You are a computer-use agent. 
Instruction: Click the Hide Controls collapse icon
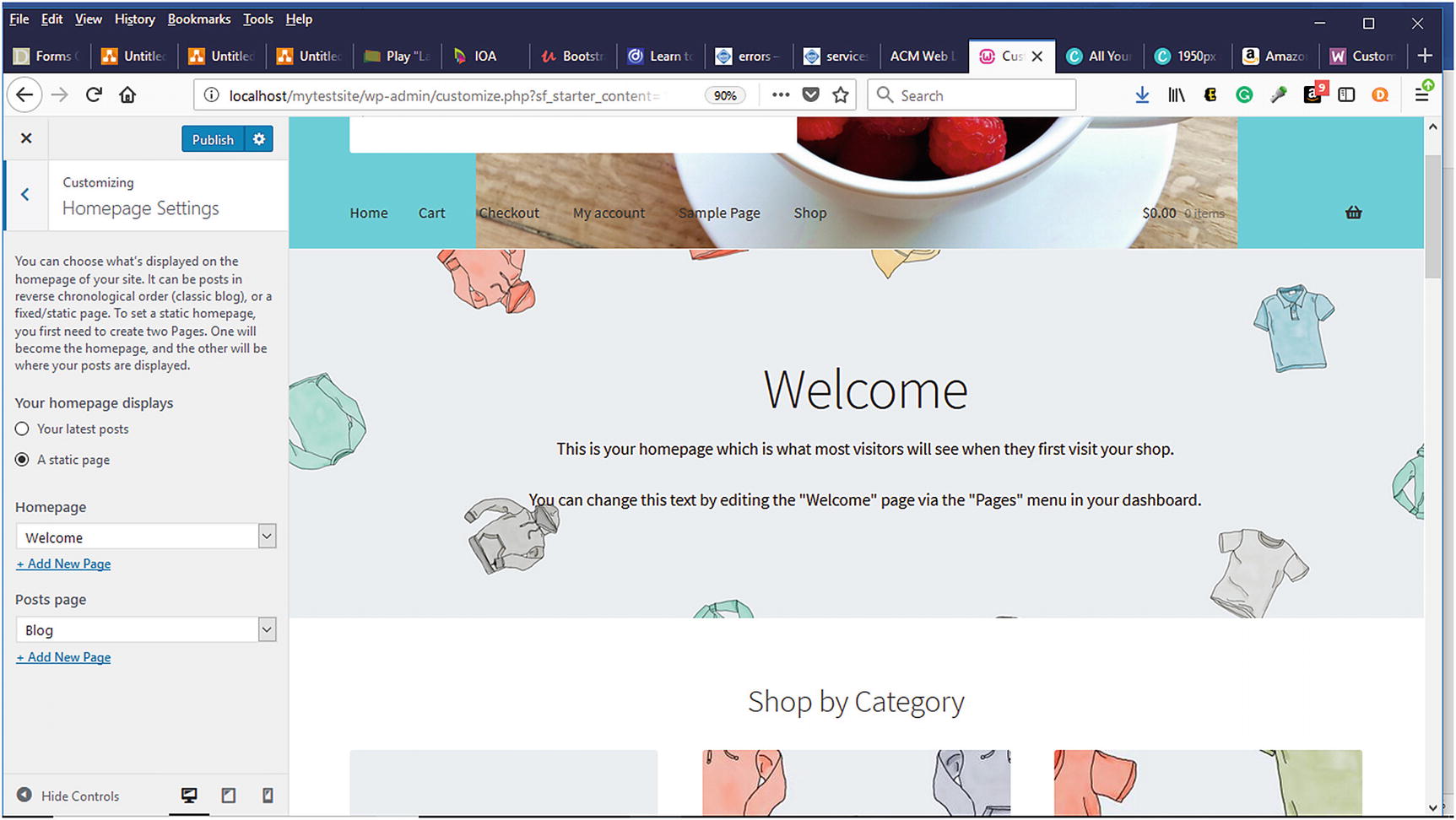tap(24, 795)
